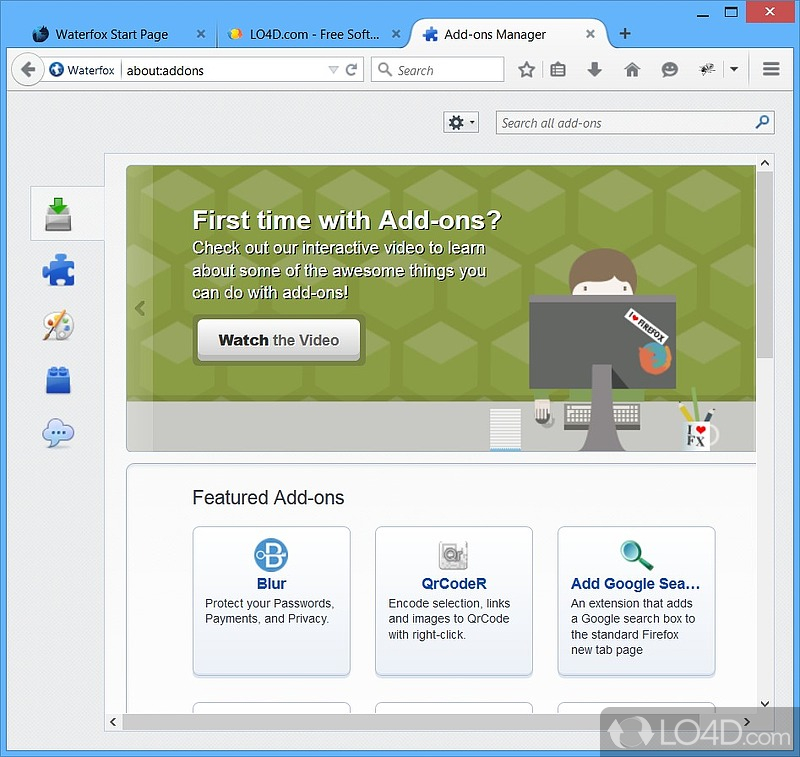Click the Blur add-on logo
Screen dimensions: 800x757
pyautogui.click(x=271, y=555)
